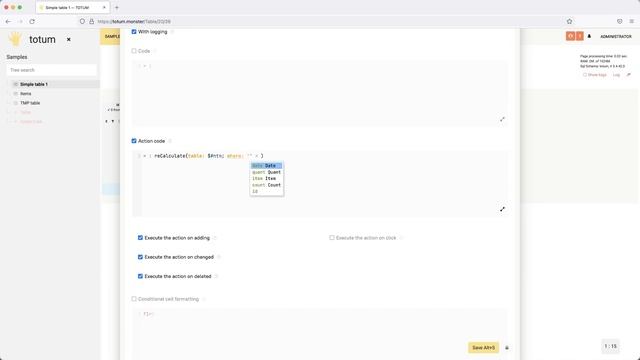The width and height of the screenshot is (640, 360).
Task: Click the table icon beside Simple table 1
Action: coord(16,84)
